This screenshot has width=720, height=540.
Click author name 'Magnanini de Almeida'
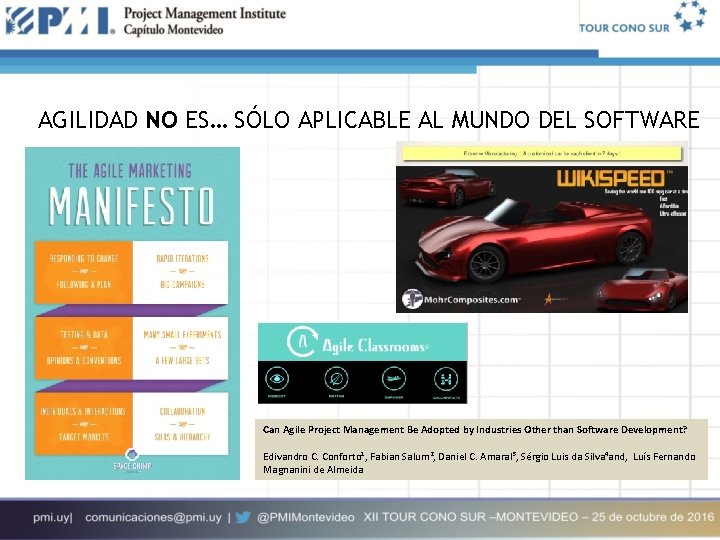coord(313,470)
